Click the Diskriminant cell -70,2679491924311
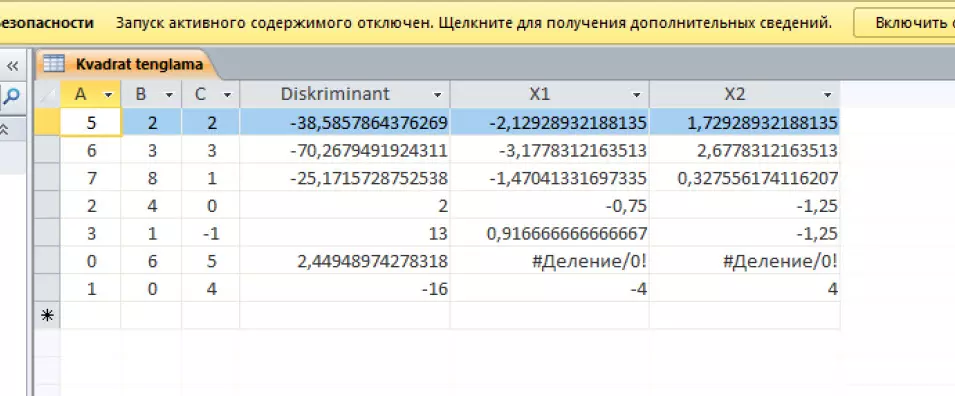The image size is (955, 396). tap(345, 150)
